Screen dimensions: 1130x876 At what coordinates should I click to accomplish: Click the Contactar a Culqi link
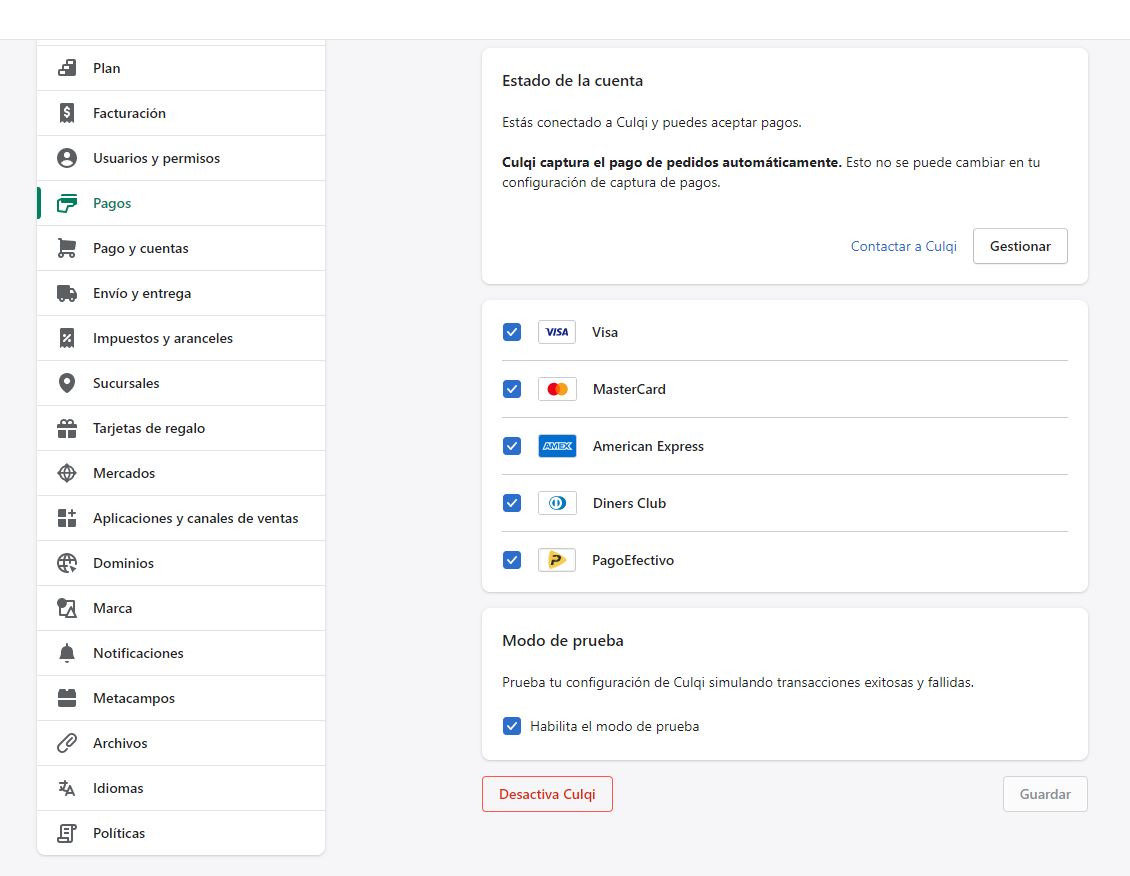click(x=903, y=246)
